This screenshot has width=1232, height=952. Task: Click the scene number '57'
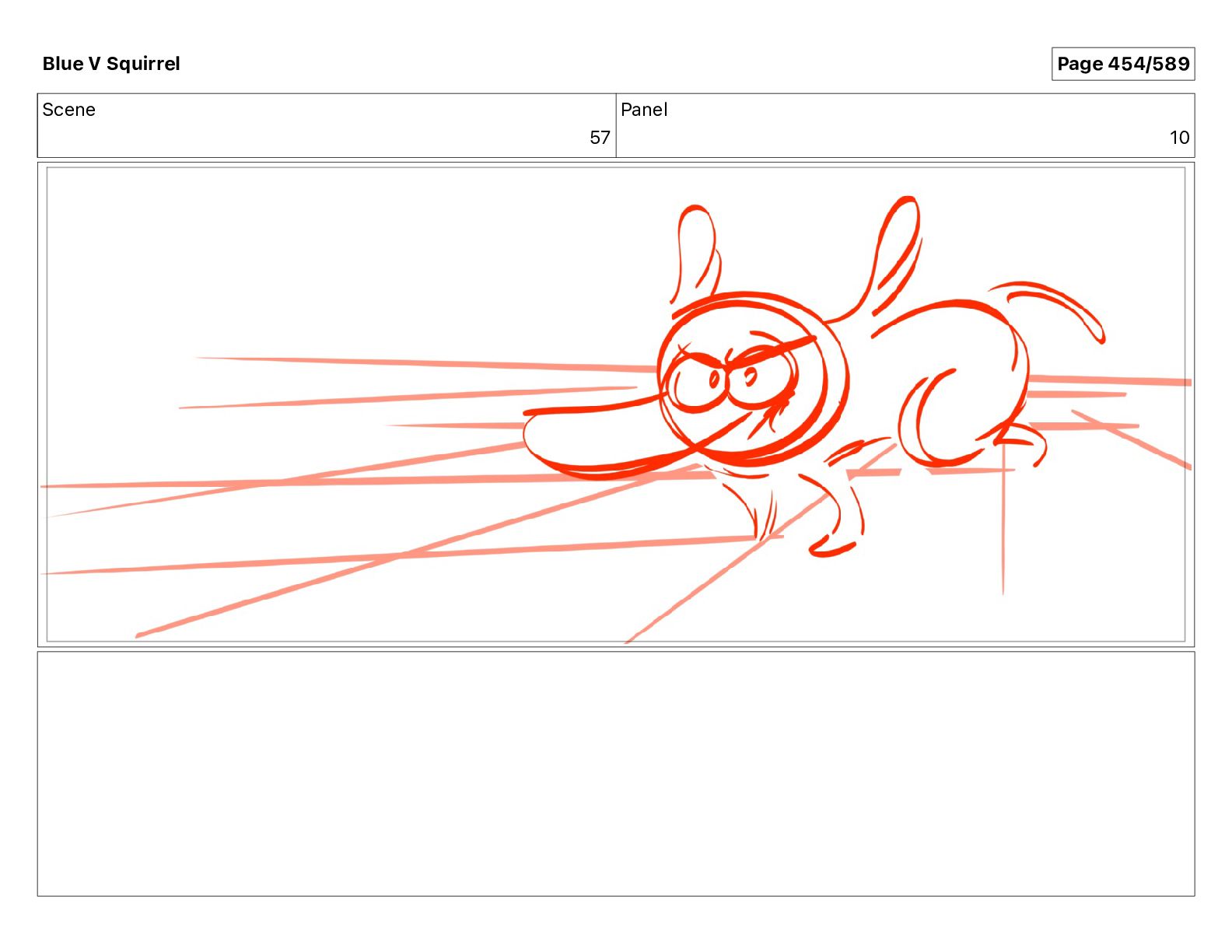pos(600,138)
